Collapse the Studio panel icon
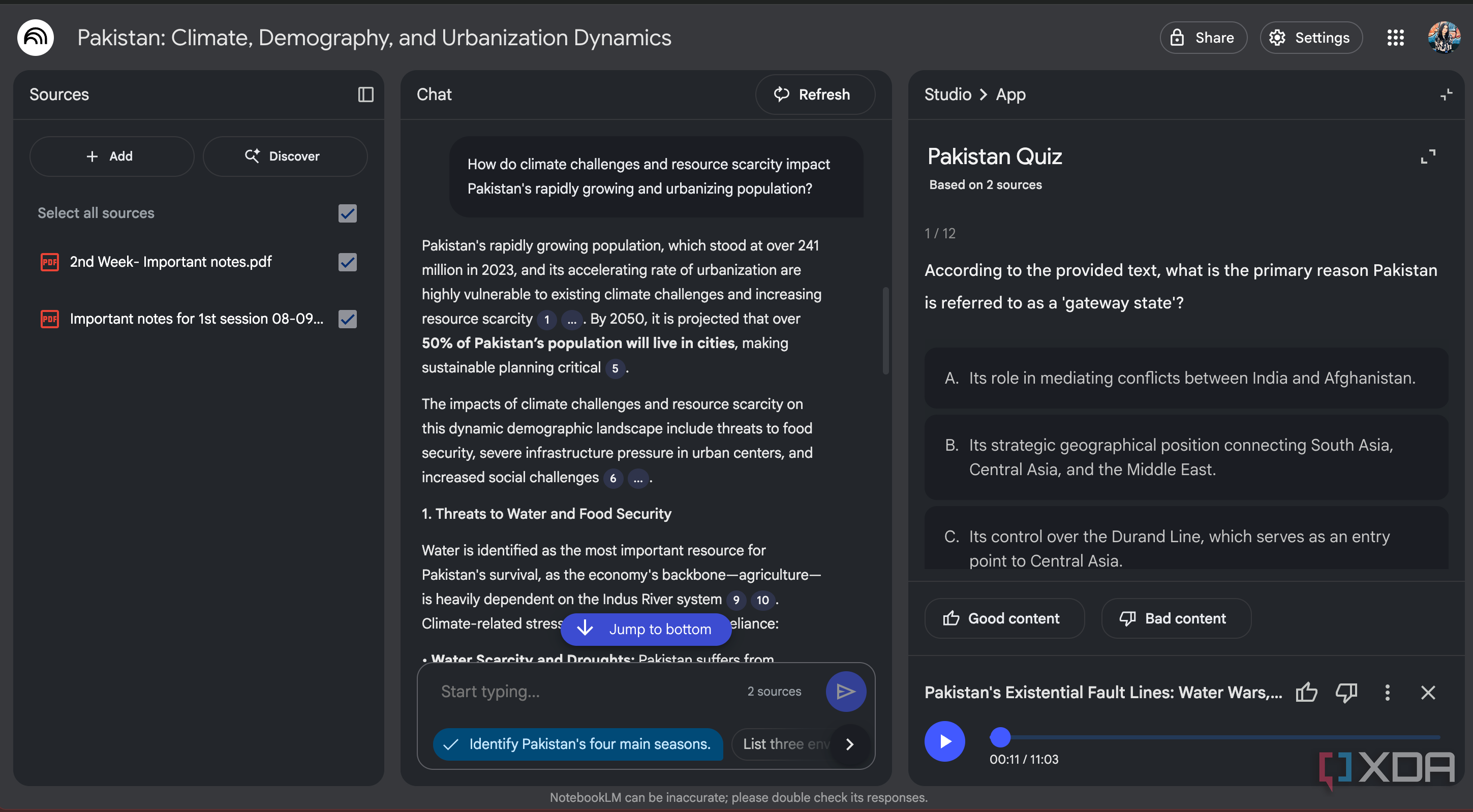Viewport: 1473px width, 812px height. click(x=1446, y=95)
